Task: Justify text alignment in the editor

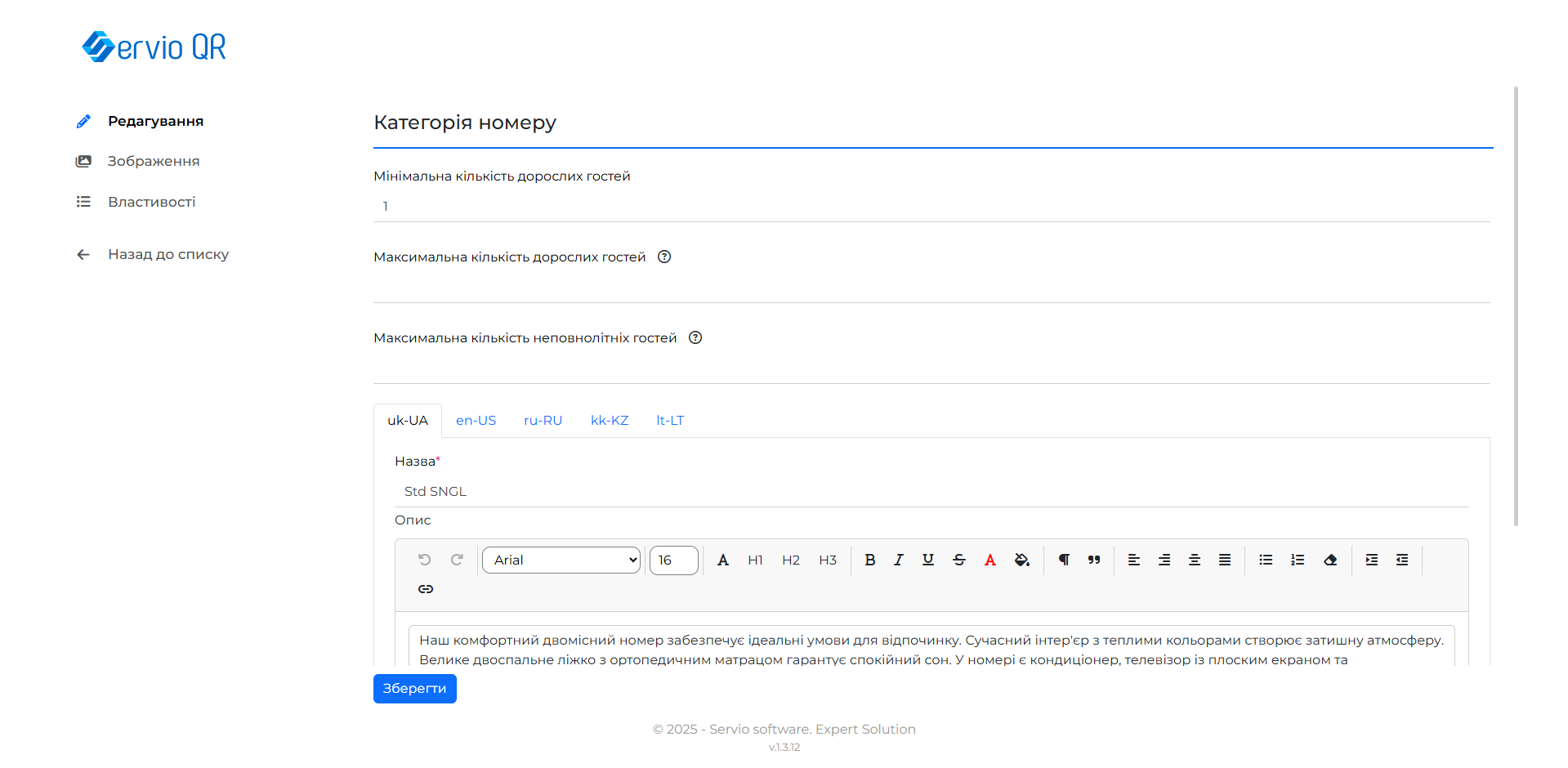Action: tap(1225, 560)
